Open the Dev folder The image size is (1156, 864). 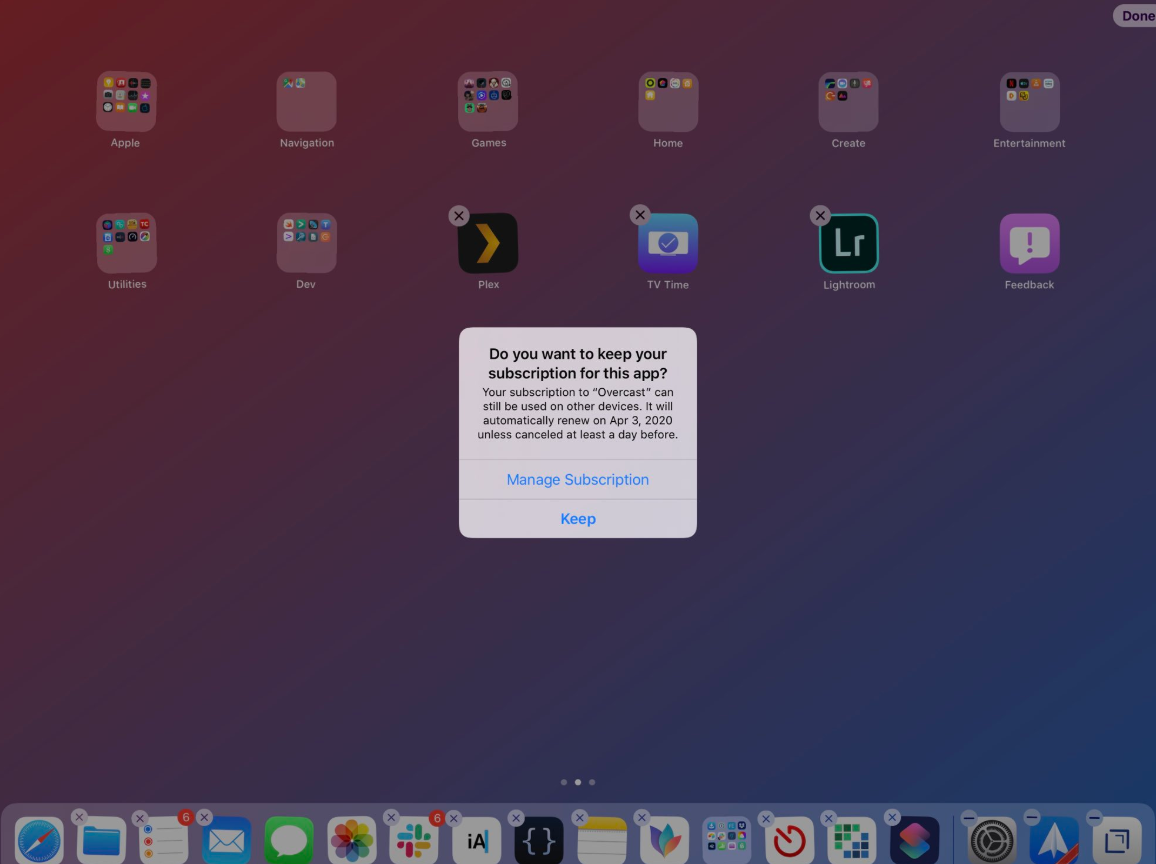pyautogui.click(x=307, y=243)
